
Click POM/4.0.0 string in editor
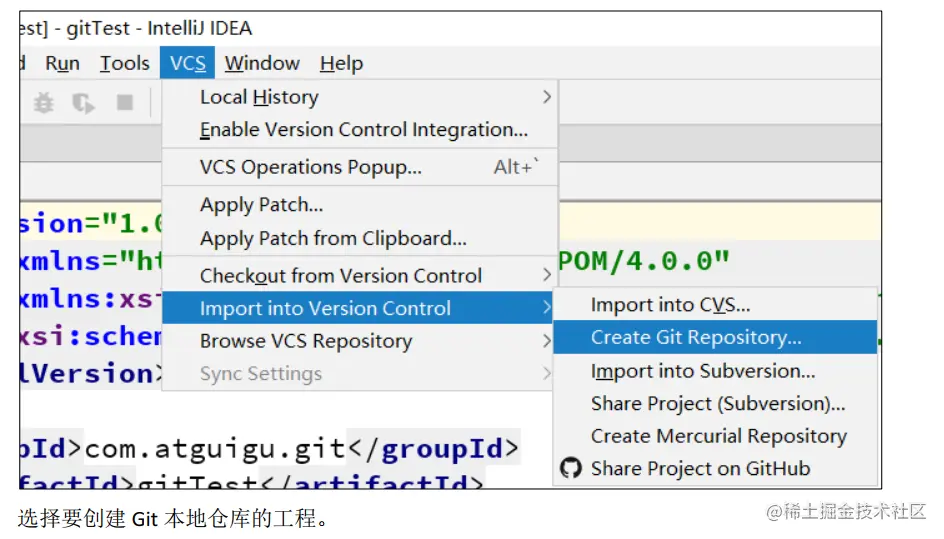pyautogui.click(x=644, y=261)
